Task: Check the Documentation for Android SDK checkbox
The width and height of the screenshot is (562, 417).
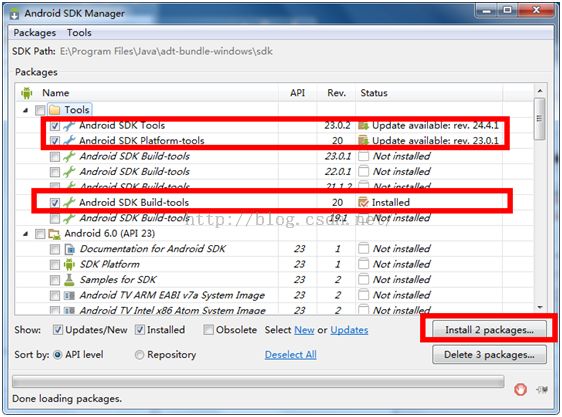Action: pyautogui.click(x=55, y=249)
